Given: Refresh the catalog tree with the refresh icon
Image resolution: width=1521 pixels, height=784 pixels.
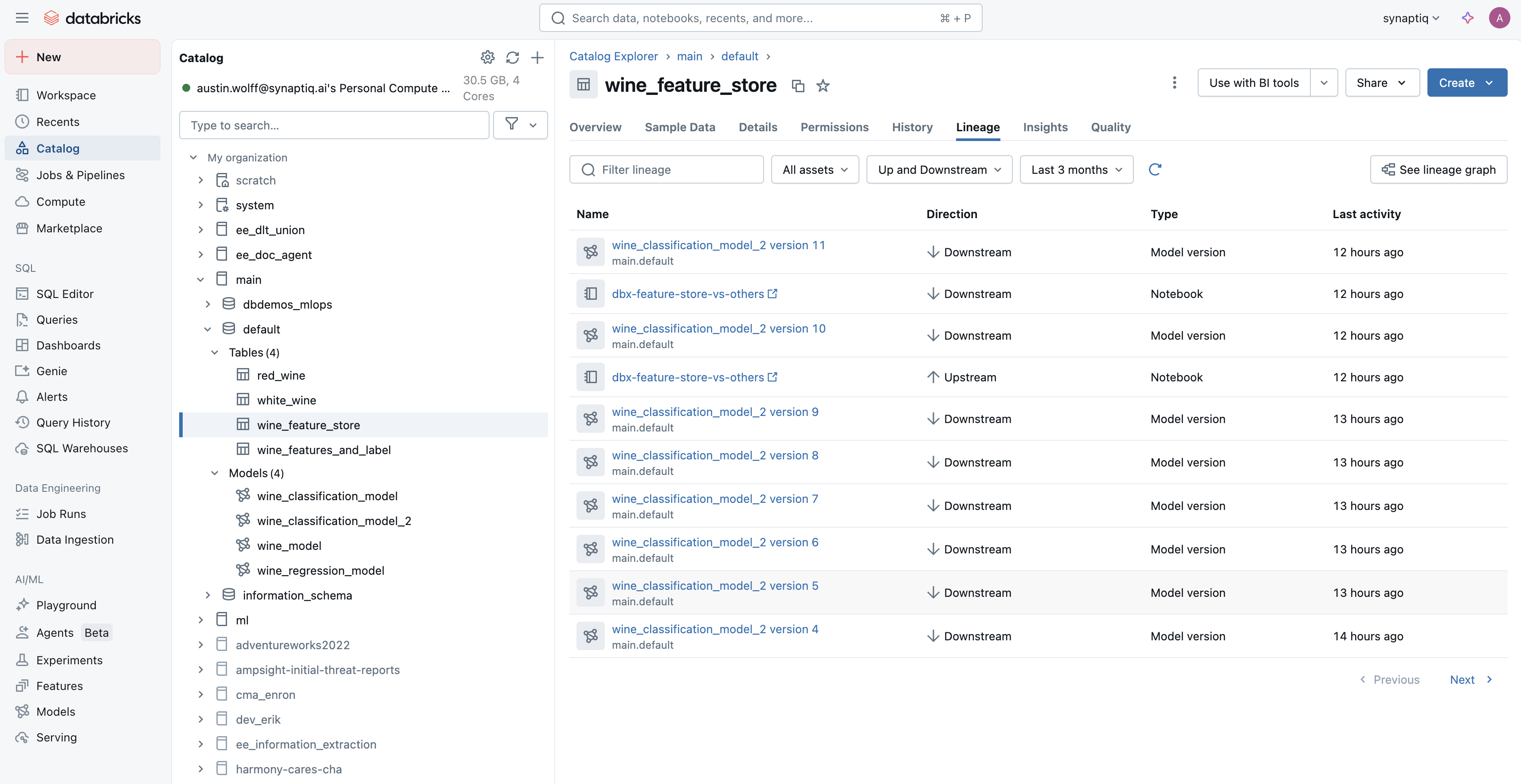Looking at the screenshot, I should coord(512,57).
